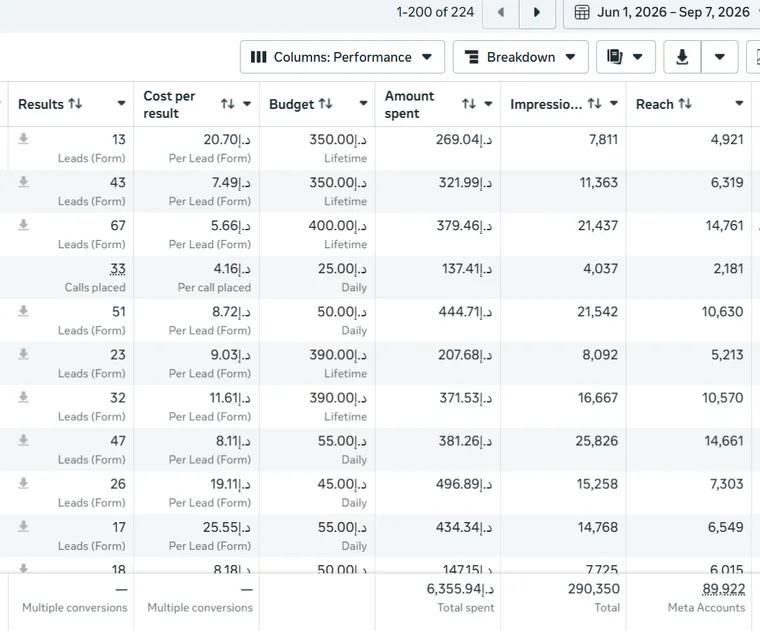The height and width of the screenshot is (631, 760).
Task: Open export options dropdown arrow
Action: tap(720, 57)
